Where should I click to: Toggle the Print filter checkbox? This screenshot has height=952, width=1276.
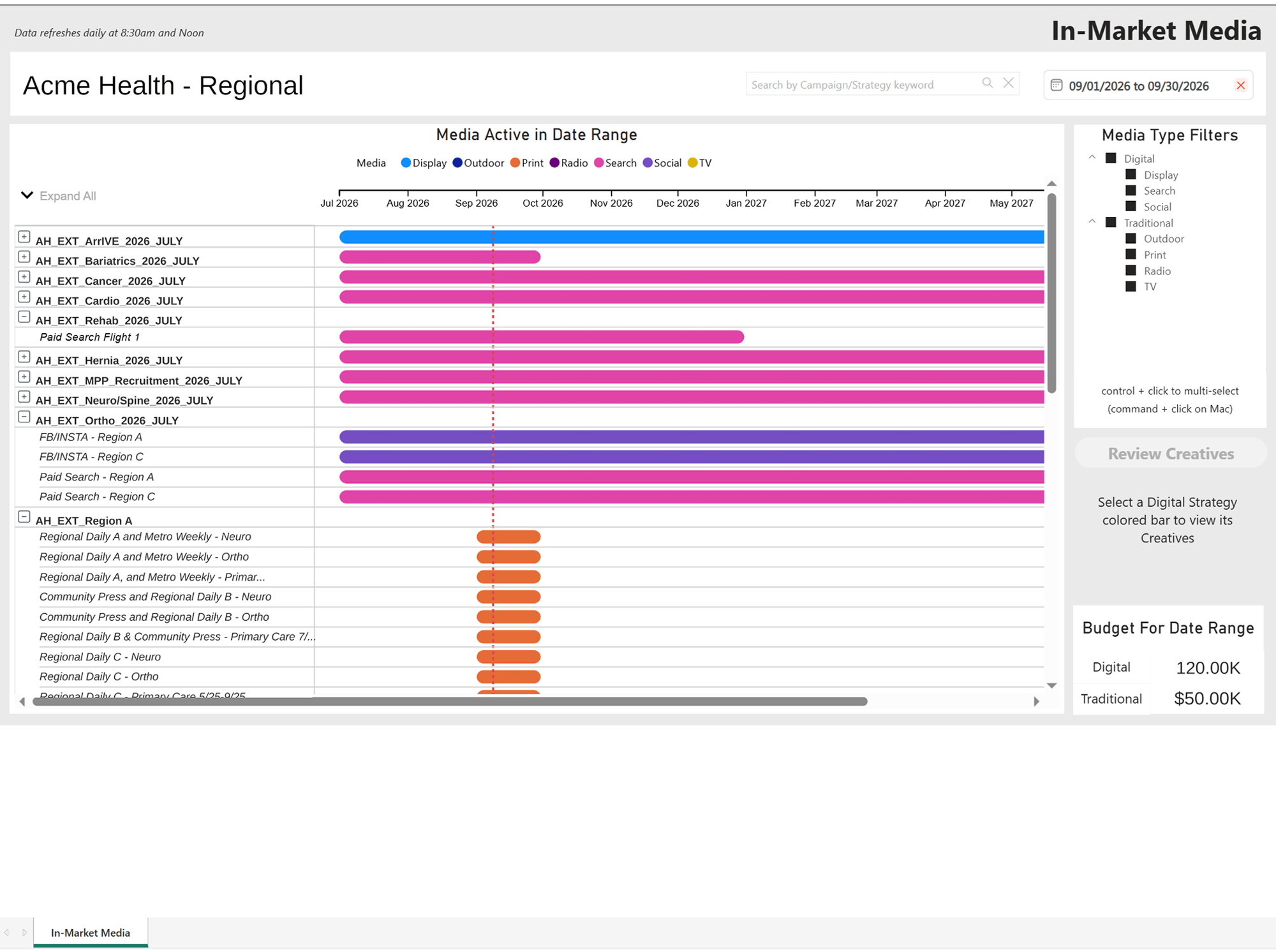point(1131,254)
